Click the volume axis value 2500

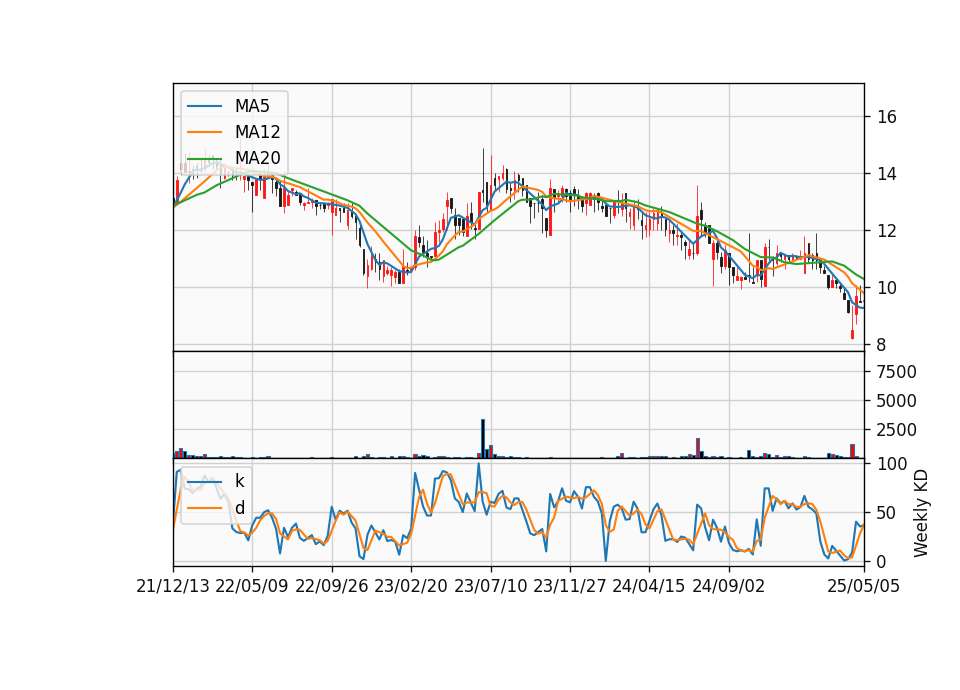point(897,430)
